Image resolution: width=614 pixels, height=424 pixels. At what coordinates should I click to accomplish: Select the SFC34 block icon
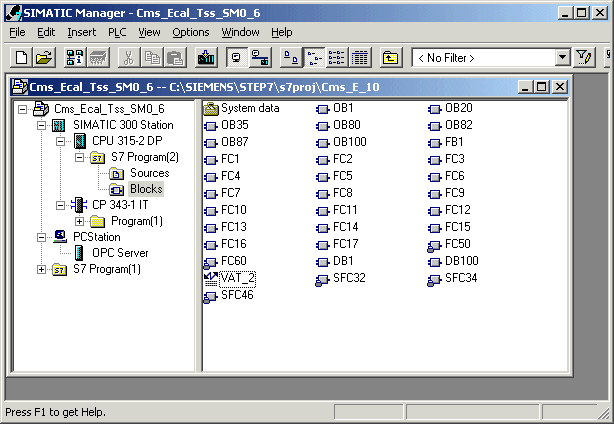pyautogui.click(x=435, y=280)
